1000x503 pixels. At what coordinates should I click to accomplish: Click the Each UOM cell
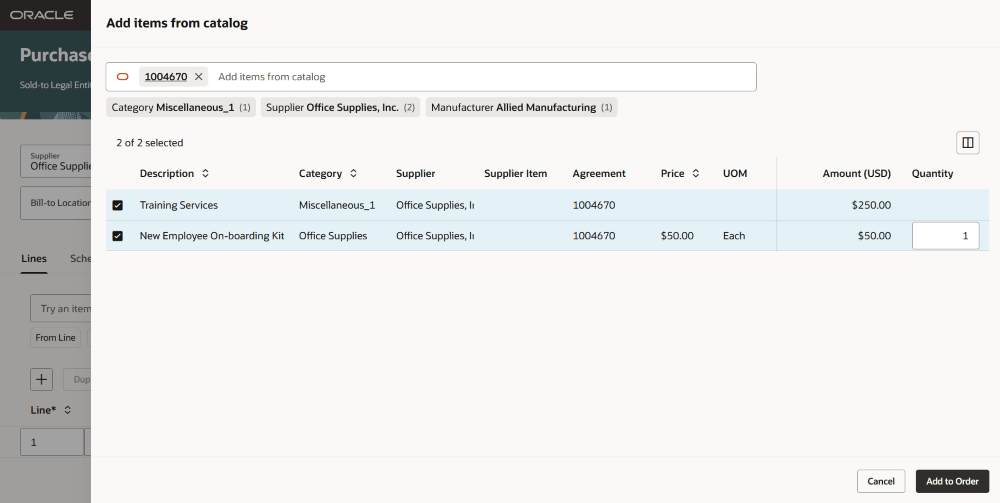pos(734,236)
